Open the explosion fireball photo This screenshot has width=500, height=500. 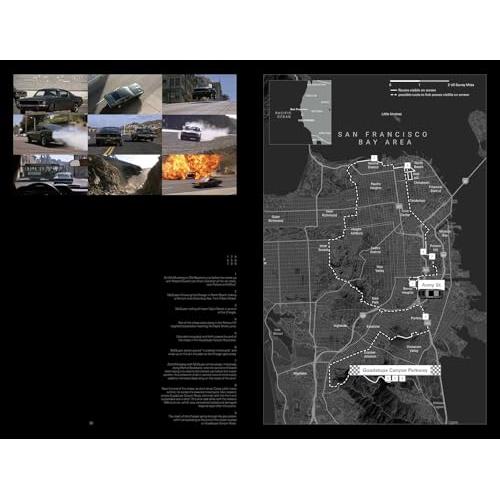pyautogui.click(x=199, y=175)
